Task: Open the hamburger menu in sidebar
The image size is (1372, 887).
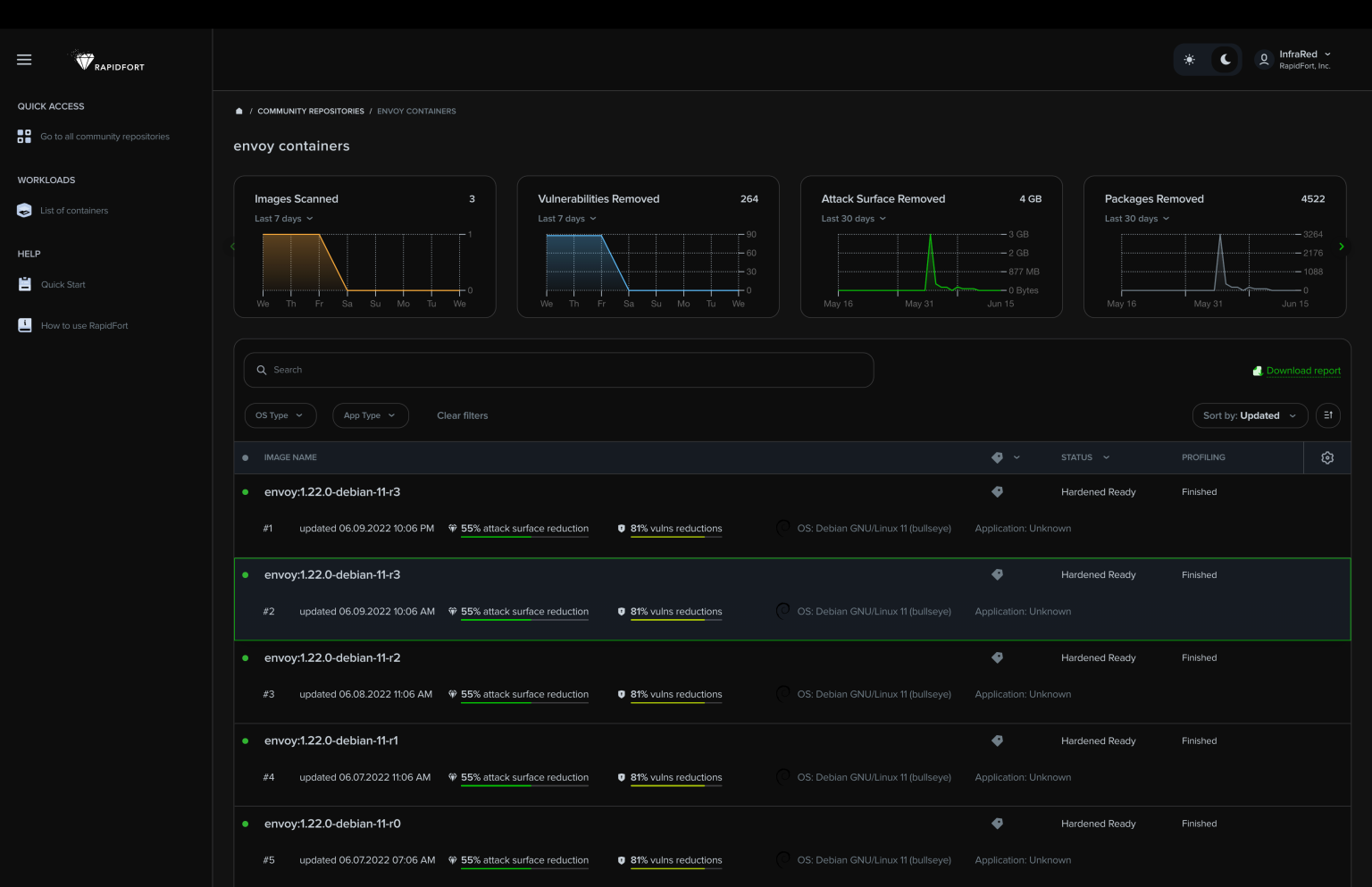Action: click(x=24, y=60)
